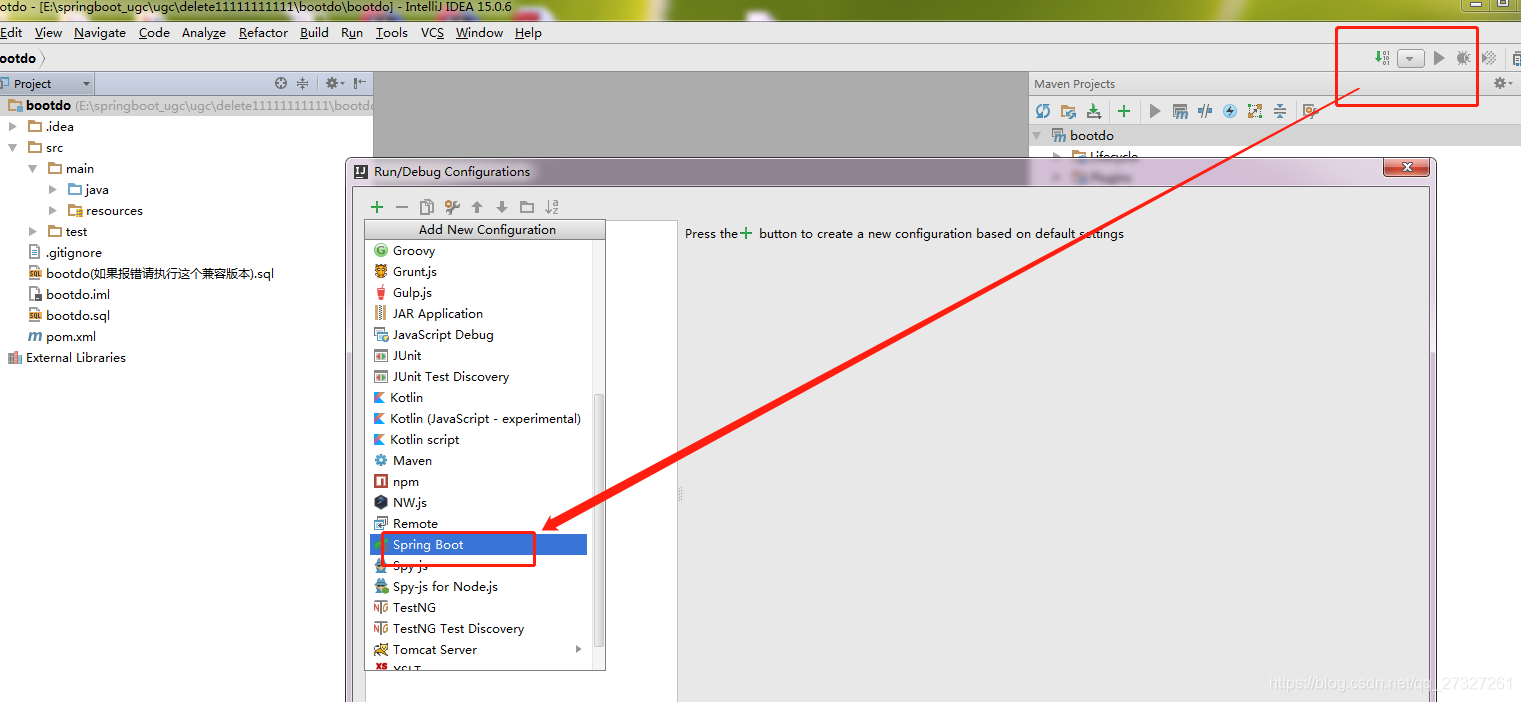
Task: Execute Maven goal icon
Action: [x=1180, y=111]
